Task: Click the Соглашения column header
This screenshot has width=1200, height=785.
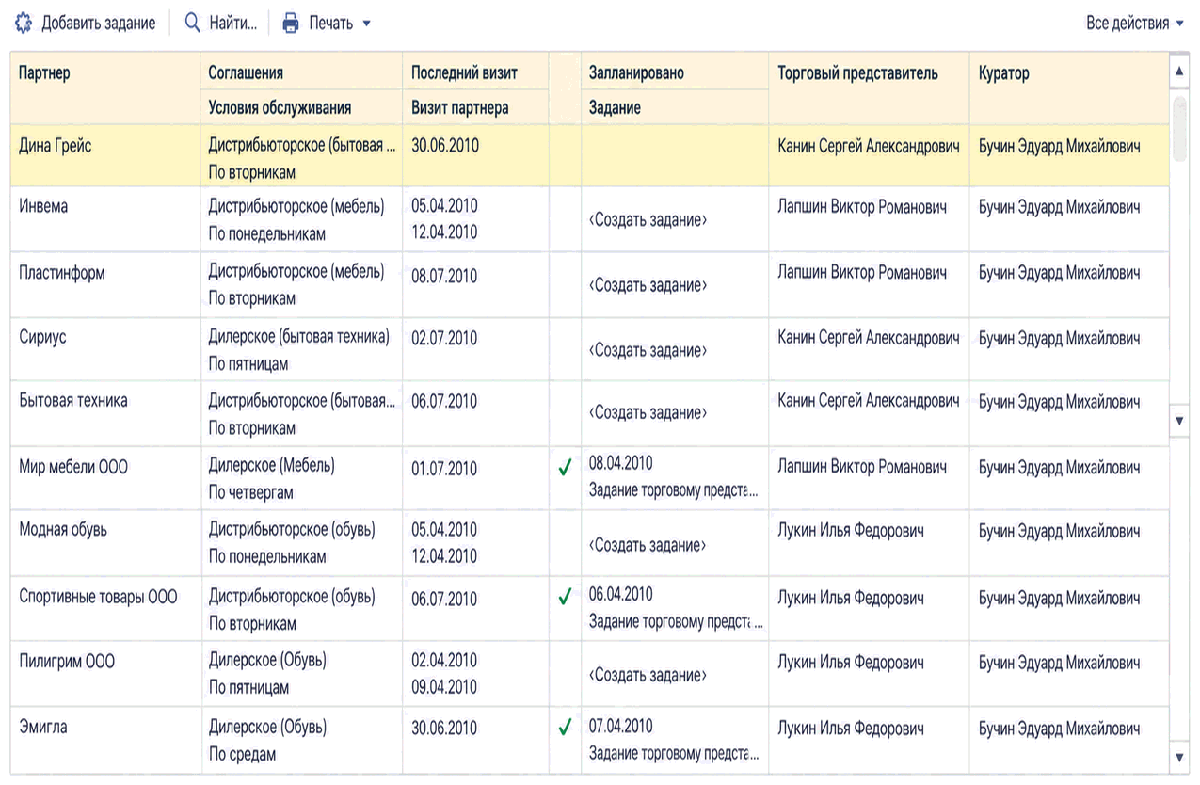Action: coord(302,73)
